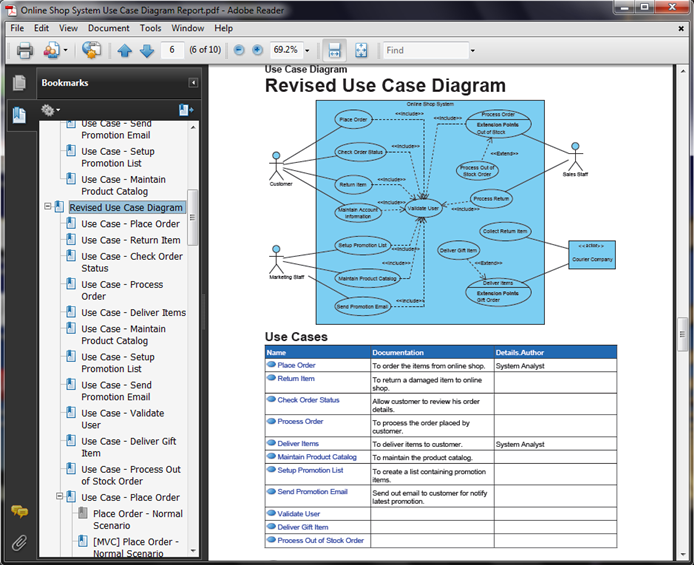
Task: Open the Attachments paperclip icon
Action: (19, 542)
